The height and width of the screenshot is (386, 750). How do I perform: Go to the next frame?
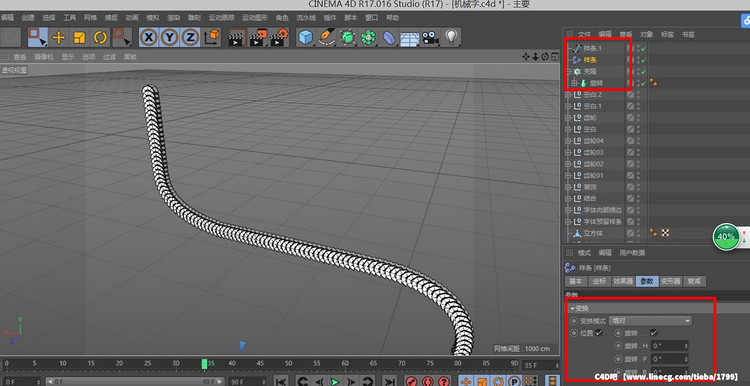click(x=351, y=381)
